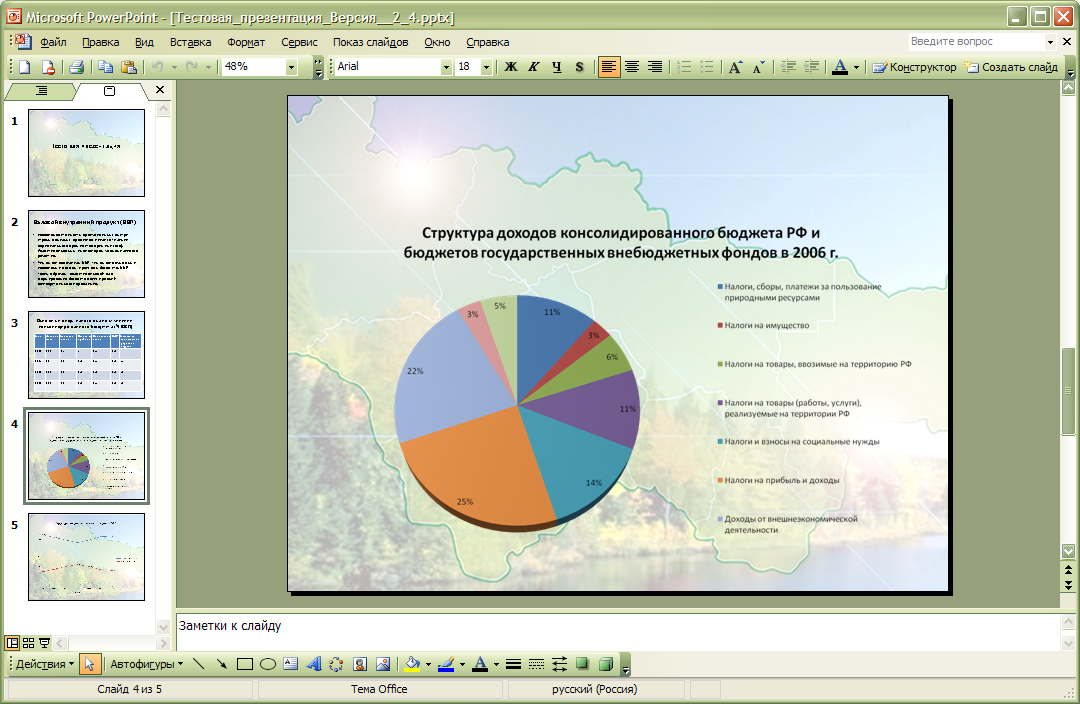Select the Arrow drawing tool
This screenshot has width=1080, height=704.
pyautogui.click(x=221, y=664)
